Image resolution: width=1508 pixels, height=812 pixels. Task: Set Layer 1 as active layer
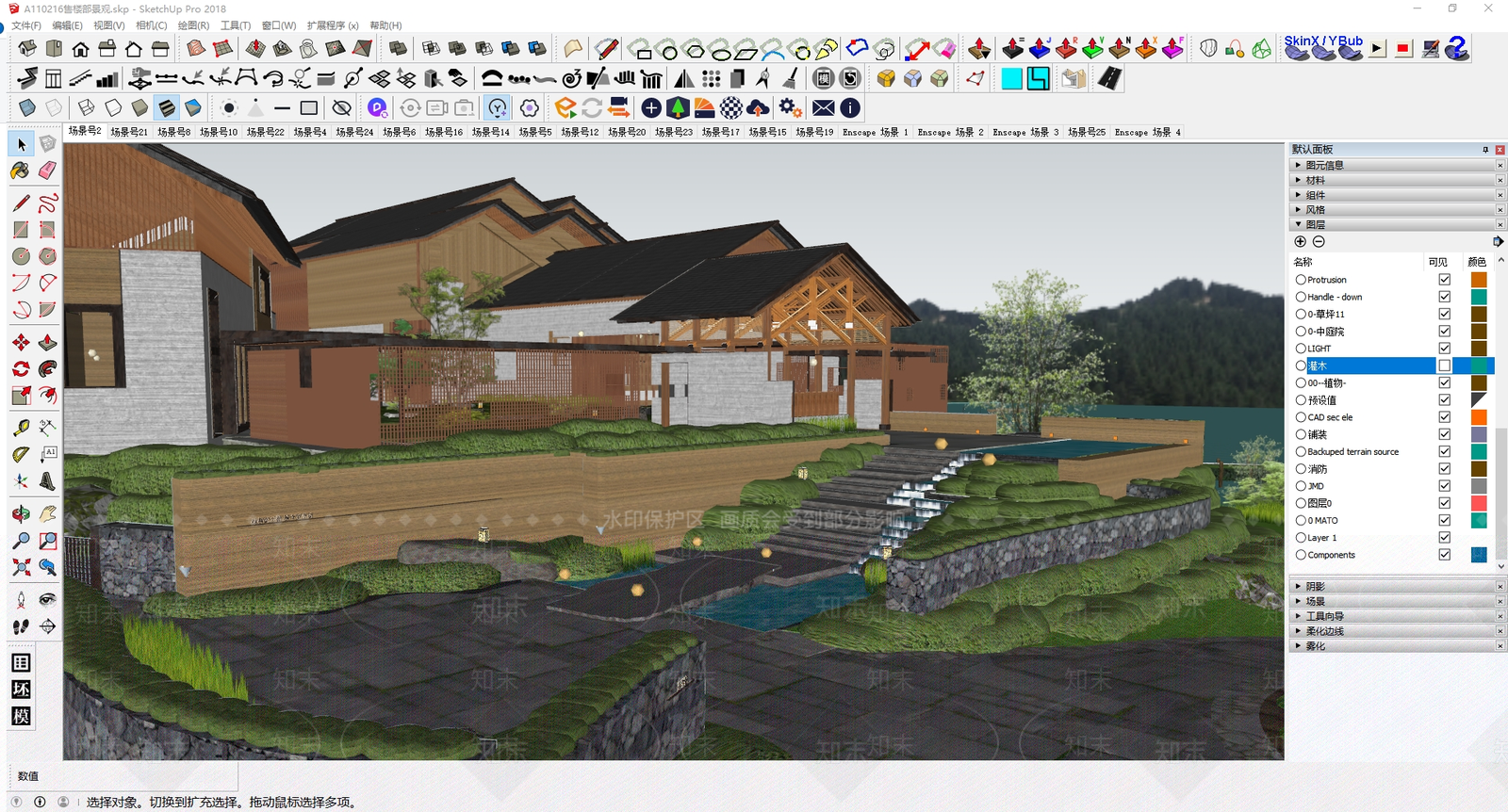pos(1301,538)
